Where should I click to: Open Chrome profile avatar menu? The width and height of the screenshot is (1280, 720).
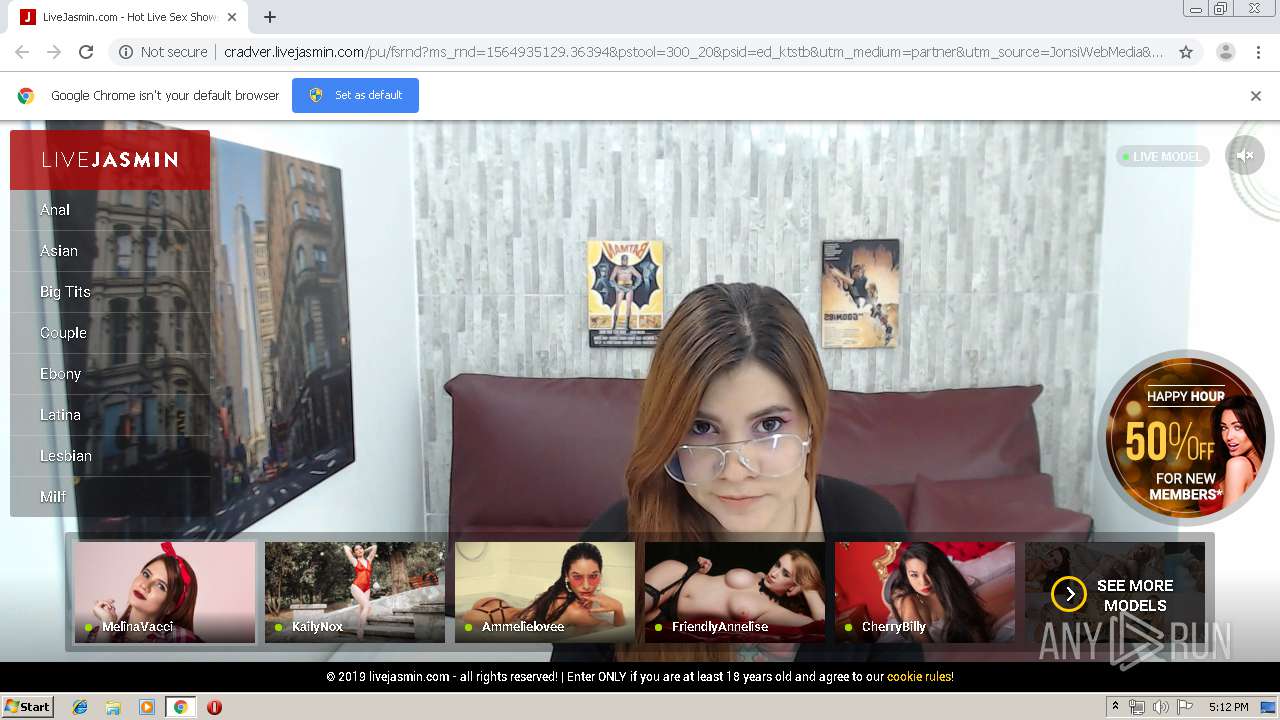coord(1225,52)
